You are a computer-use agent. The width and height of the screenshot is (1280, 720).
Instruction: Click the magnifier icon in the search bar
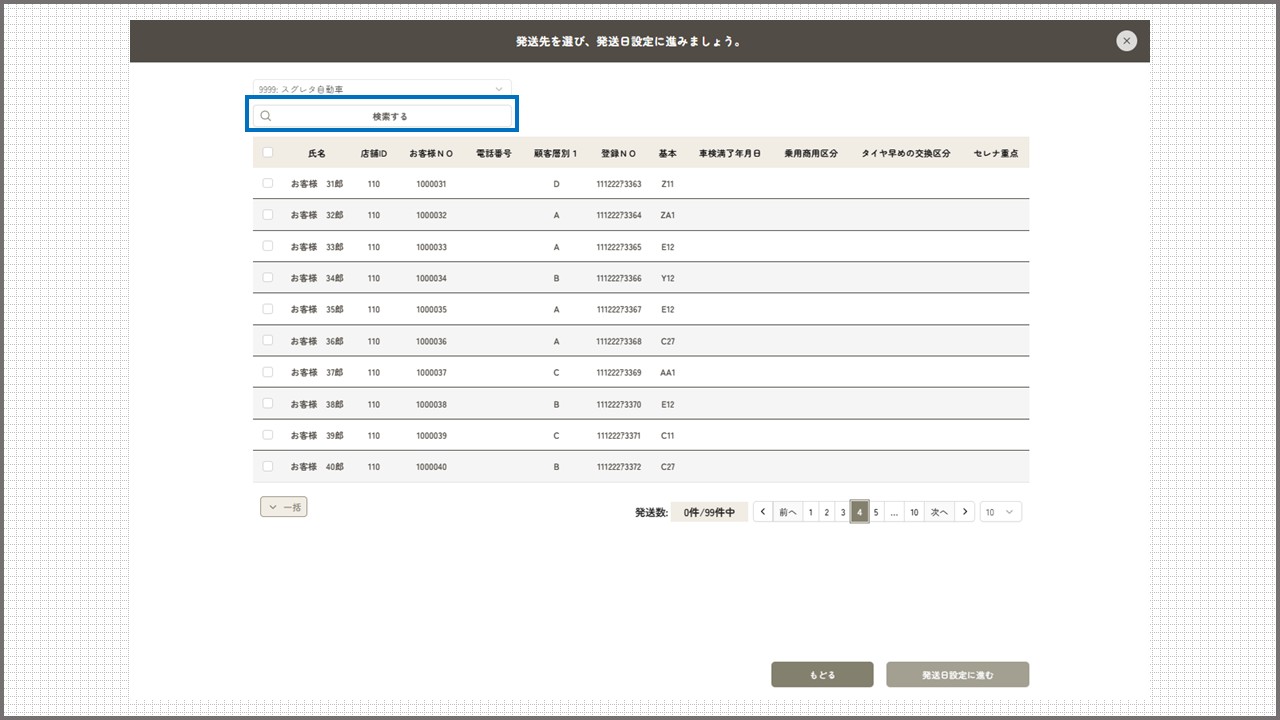pyautogui.click(x=266, y=116)
